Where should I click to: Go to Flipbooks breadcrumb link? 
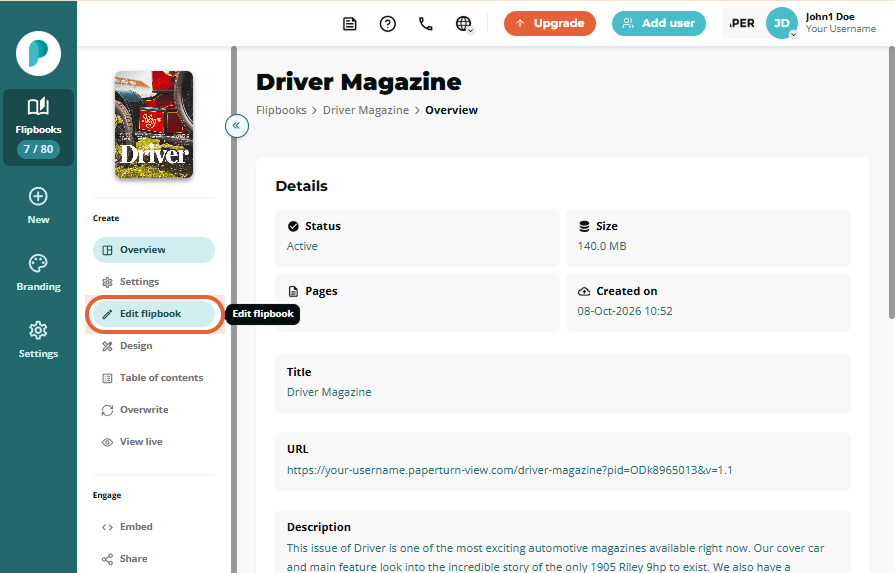point(281,110)
